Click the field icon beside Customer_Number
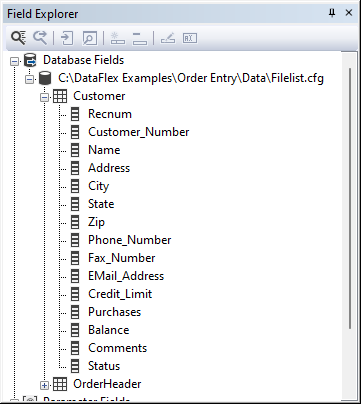Image resolution: width=361 pixels, height=404 pixels. point(75,132)
